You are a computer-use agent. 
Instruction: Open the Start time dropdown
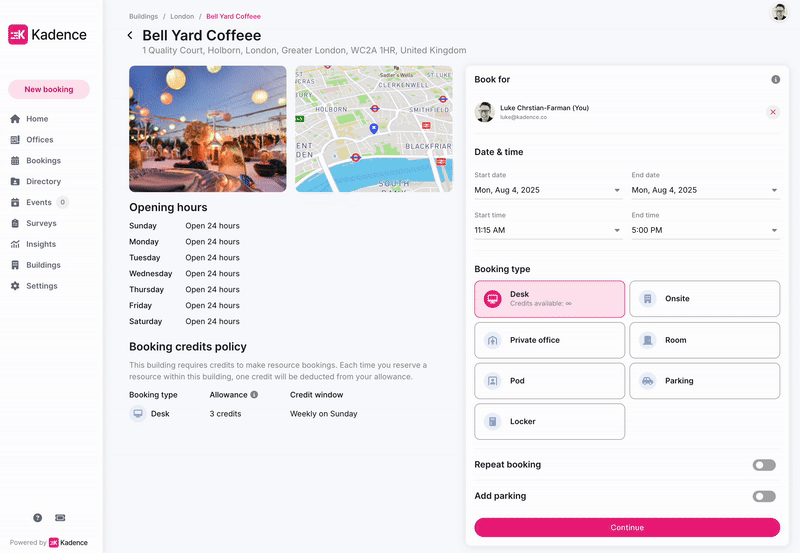(x=548, y=231)
